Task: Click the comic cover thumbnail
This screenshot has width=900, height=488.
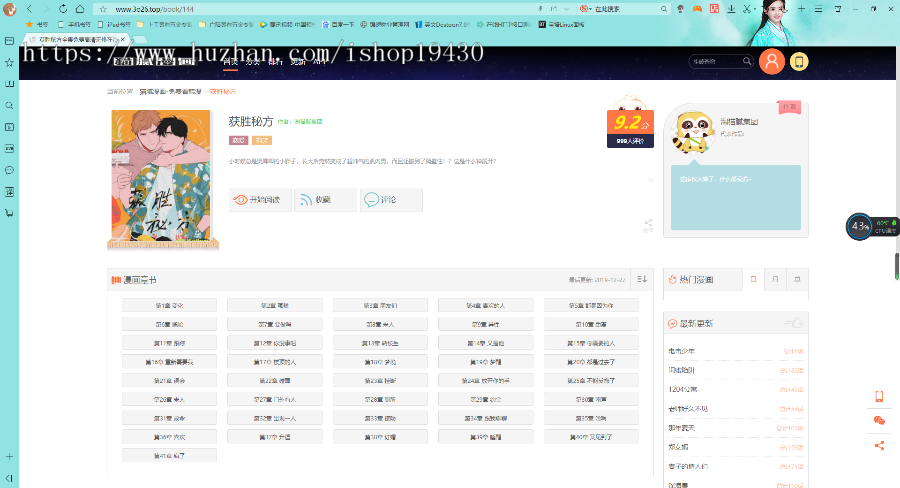Action: (x=161, y=175)
